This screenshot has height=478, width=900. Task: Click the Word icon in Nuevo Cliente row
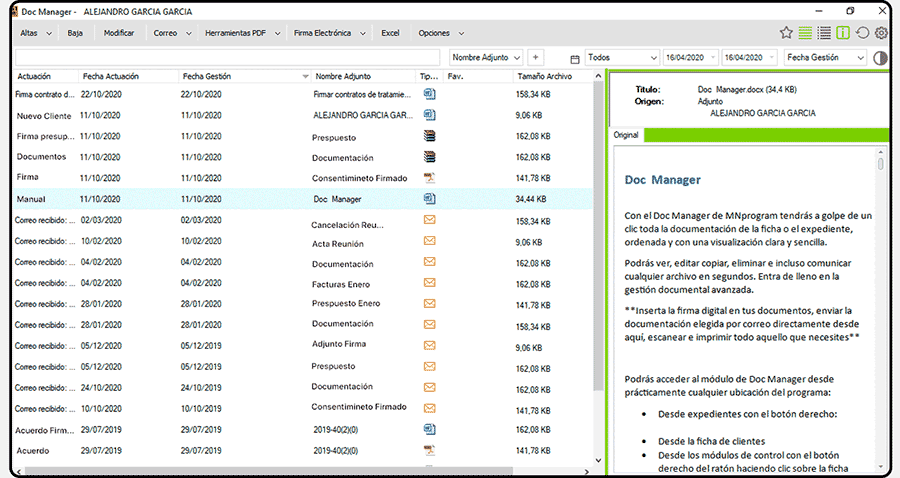tap(429, 115)
